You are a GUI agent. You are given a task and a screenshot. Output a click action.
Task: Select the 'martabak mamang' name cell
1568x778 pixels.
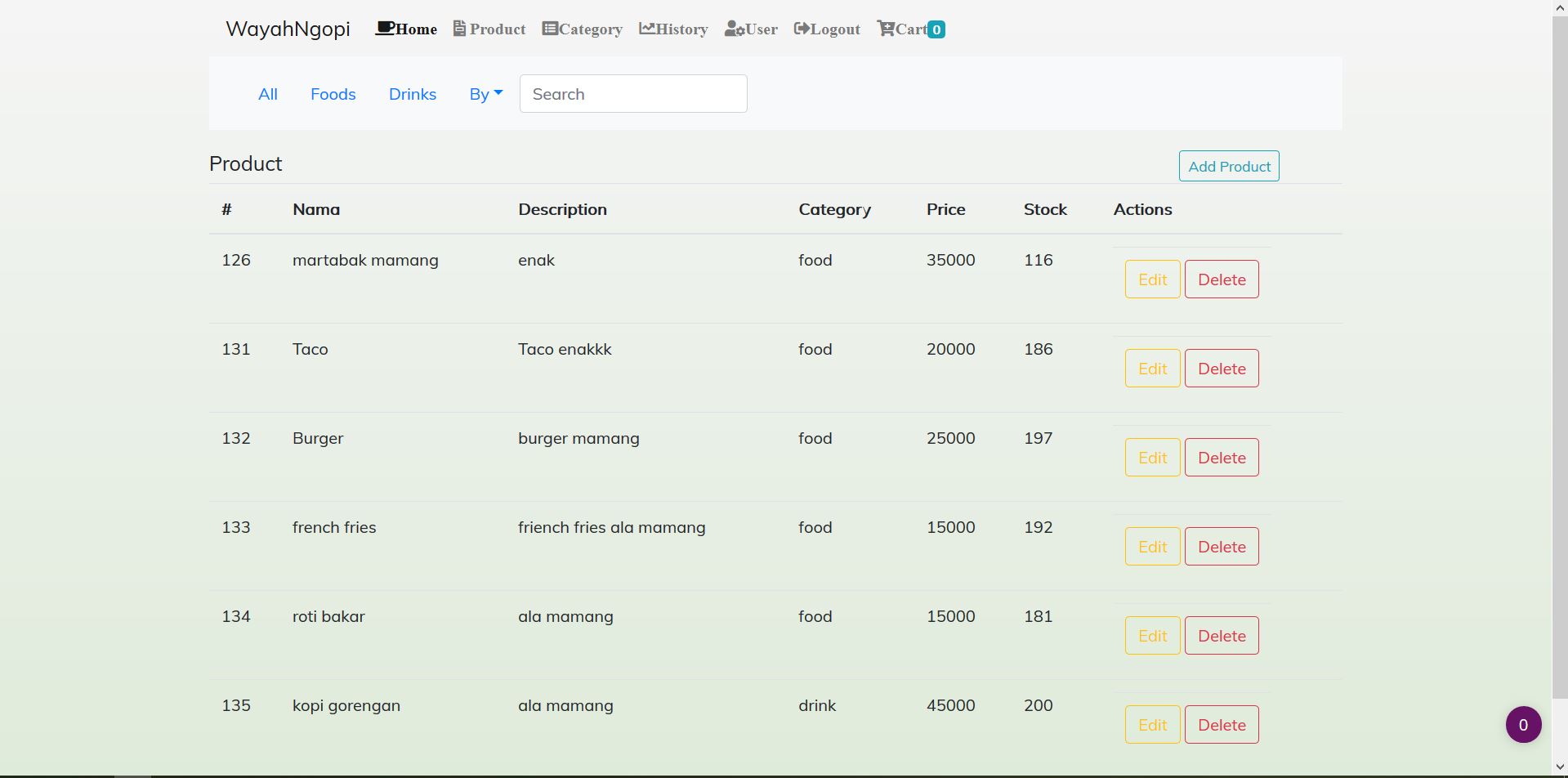click(365, 260)
